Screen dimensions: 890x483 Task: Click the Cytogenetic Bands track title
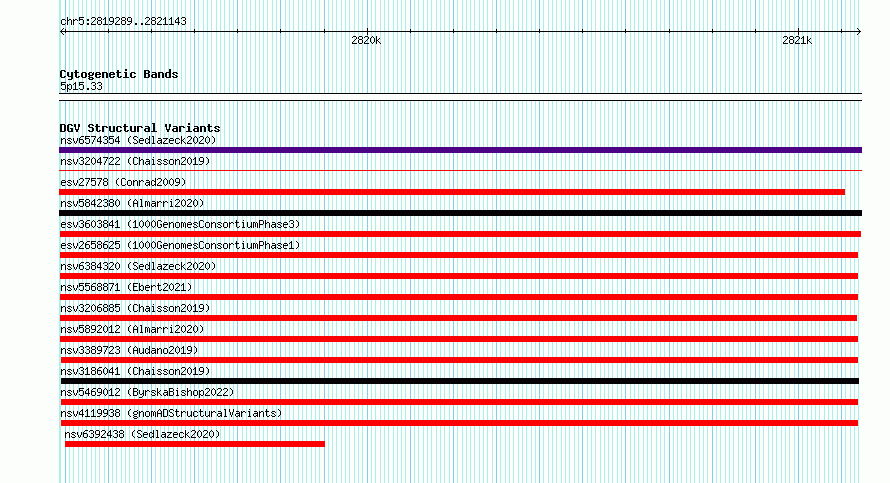[119, 74]
